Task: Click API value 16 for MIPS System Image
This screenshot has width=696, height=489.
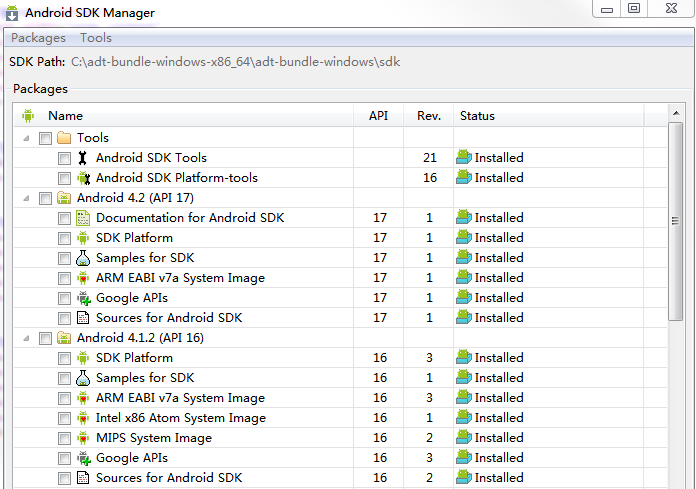Action: point(380,438)
